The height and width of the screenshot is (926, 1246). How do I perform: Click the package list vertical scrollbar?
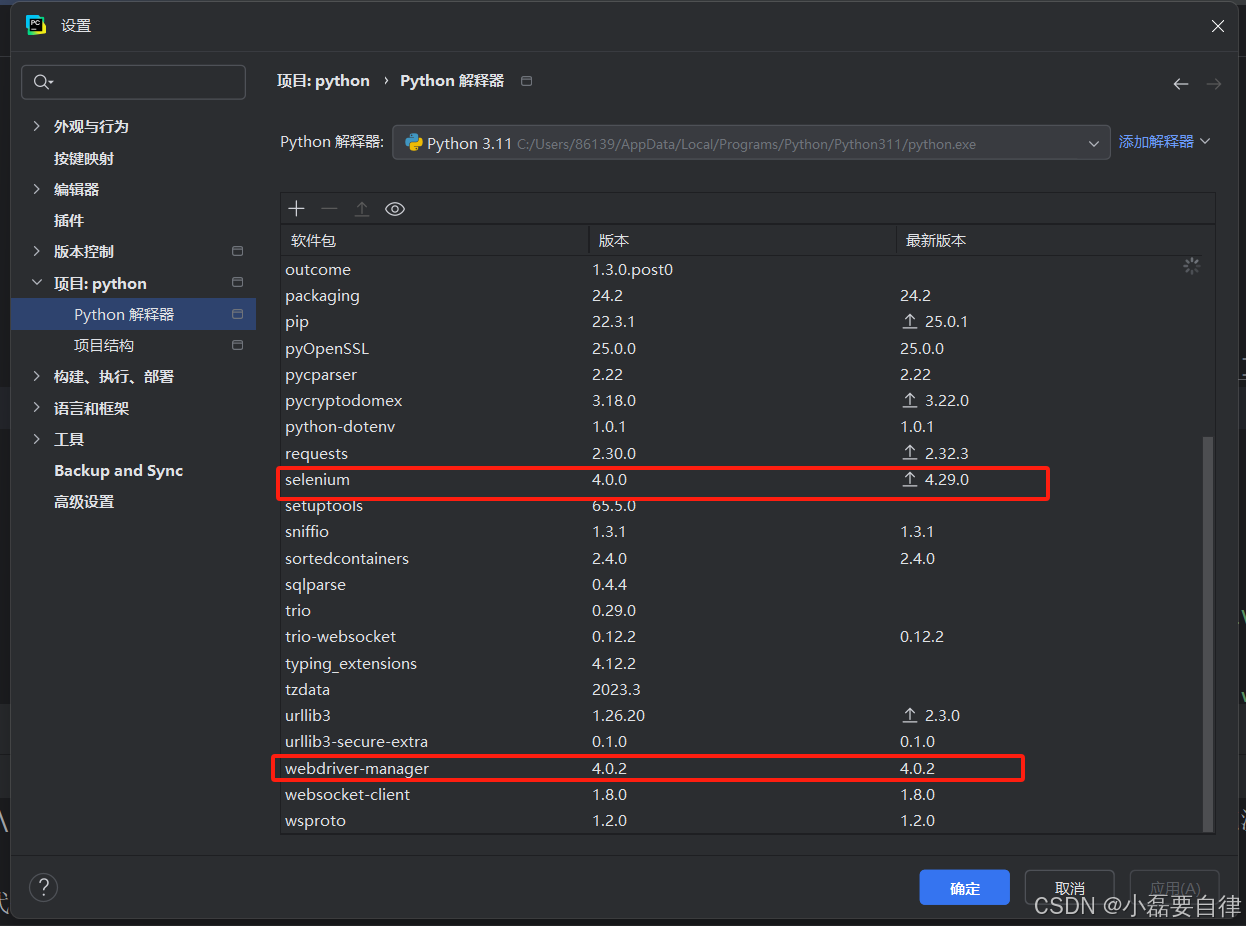click(1207, 632)
